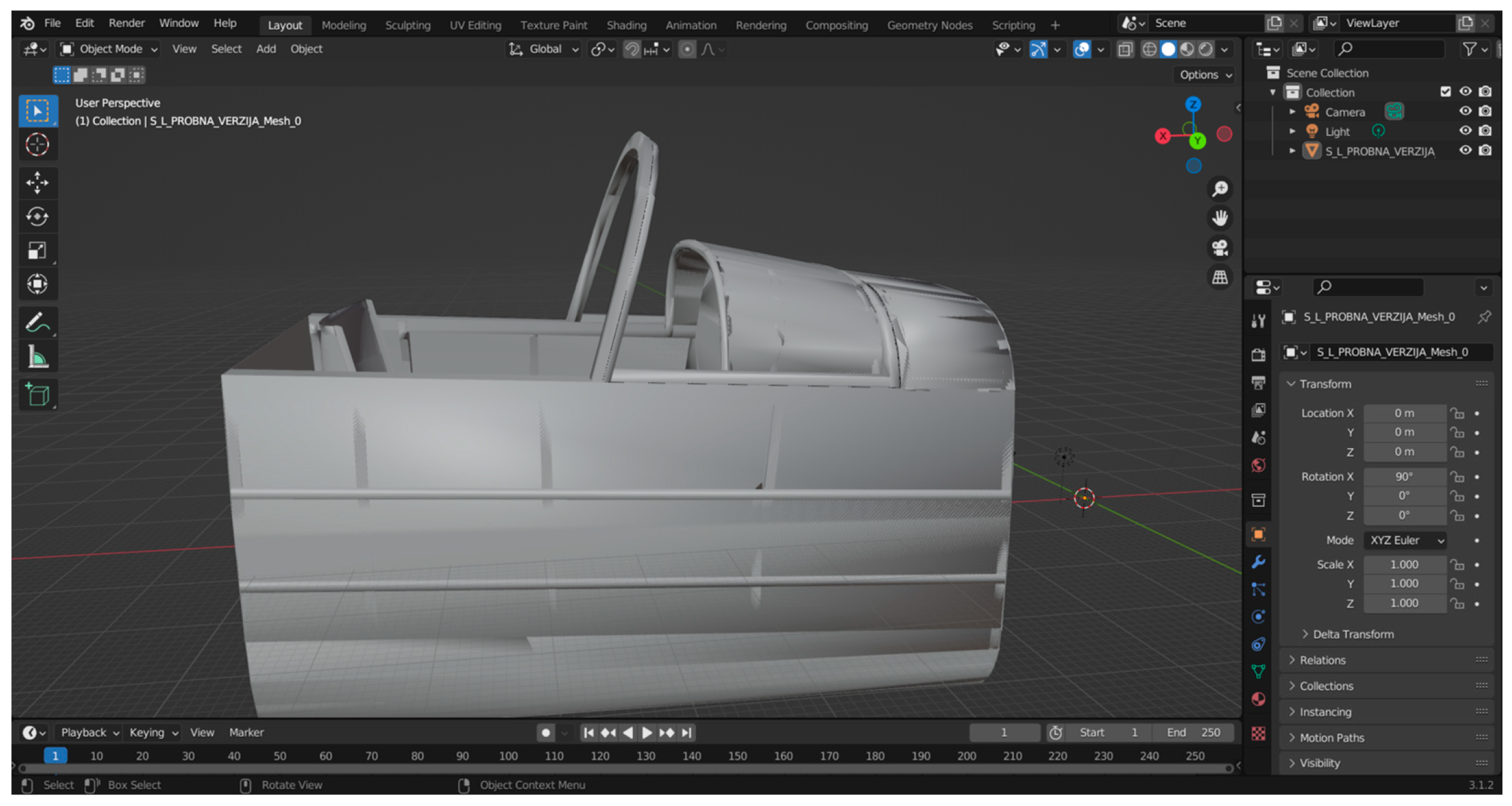
Task: Select the Move tool in toolbar
Action: point(37,183)
